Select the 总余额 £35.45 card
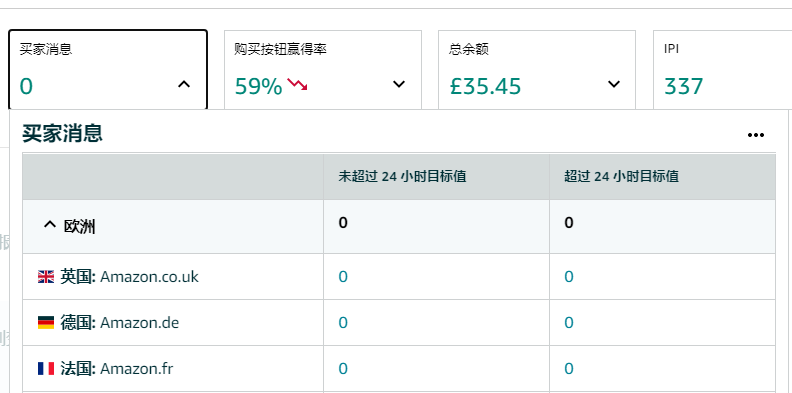The height and width of the screenshot is (393, 792). point(536,70)
